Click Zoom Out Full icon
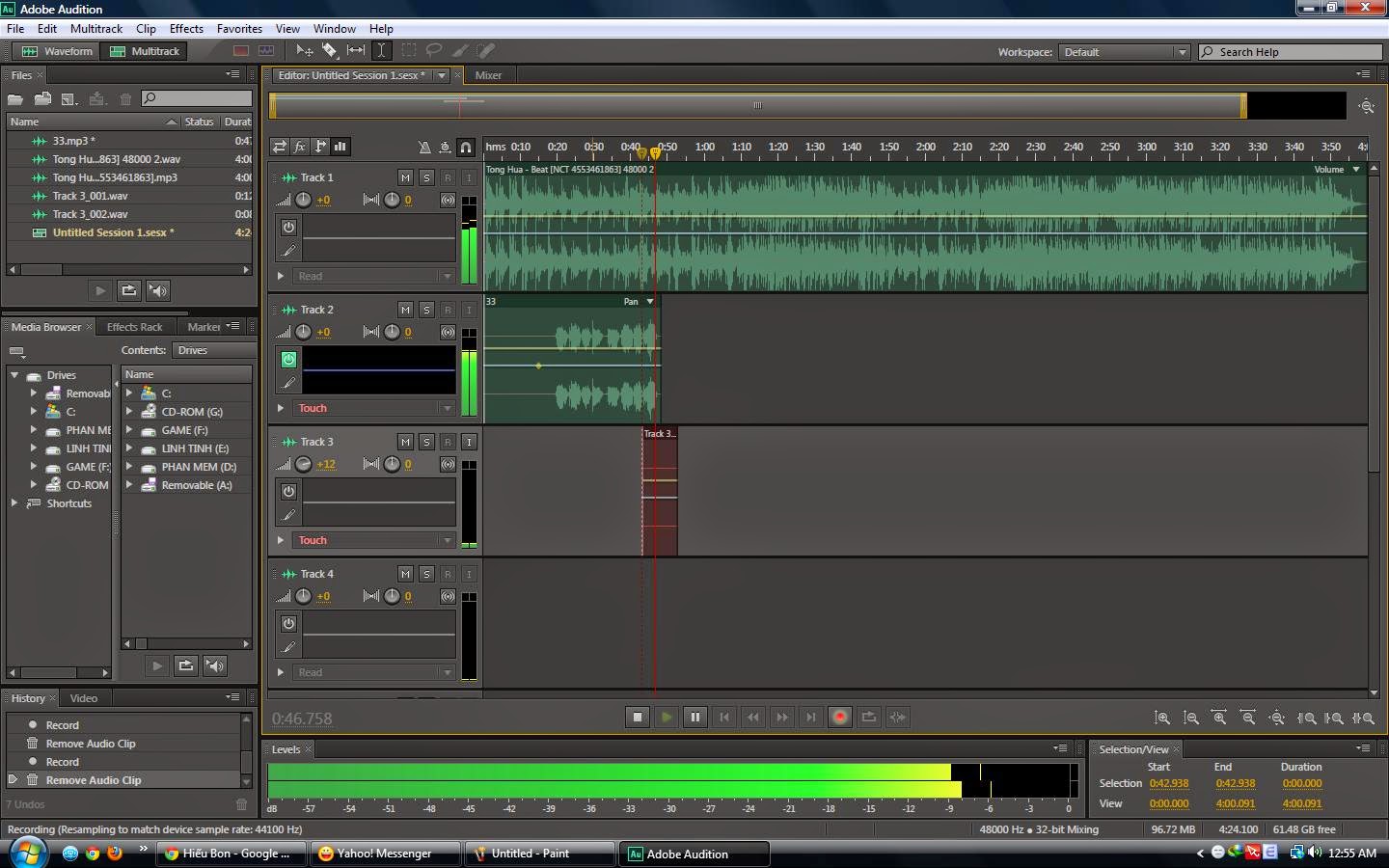This screenshot has width=1389, height=868. pyautogui.click(x=1277, y=718)
